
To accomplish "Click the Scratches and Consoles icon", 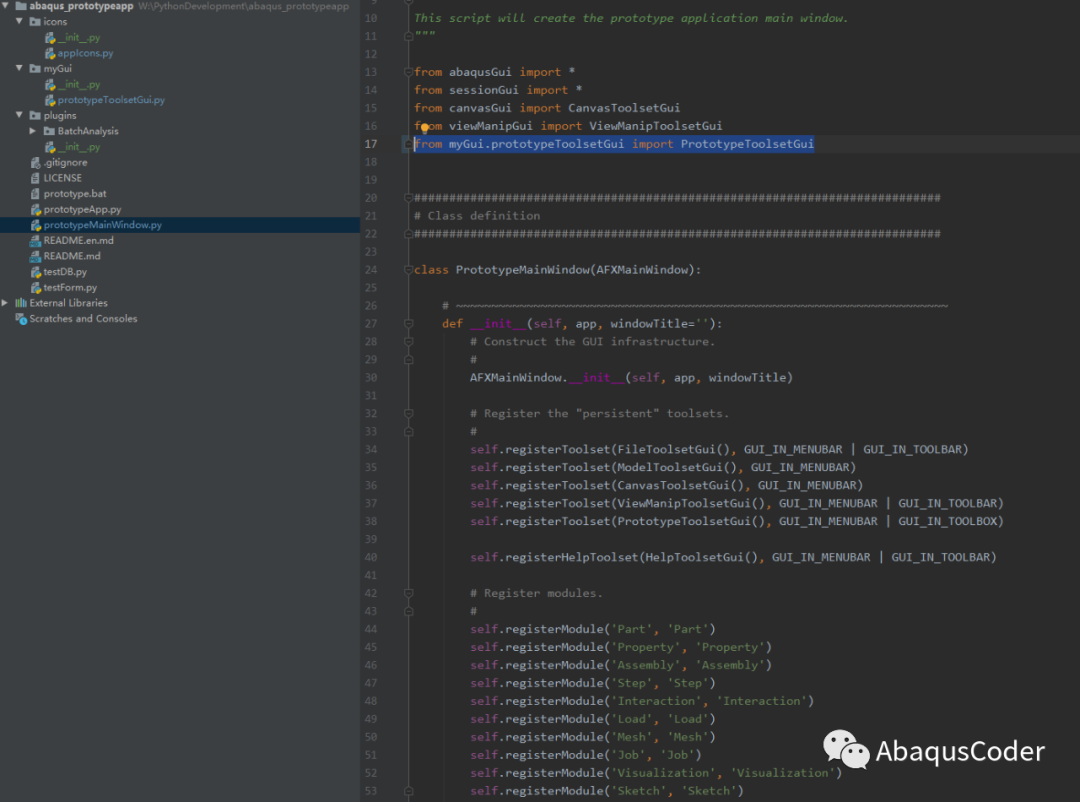I will (x=21, y=318).
